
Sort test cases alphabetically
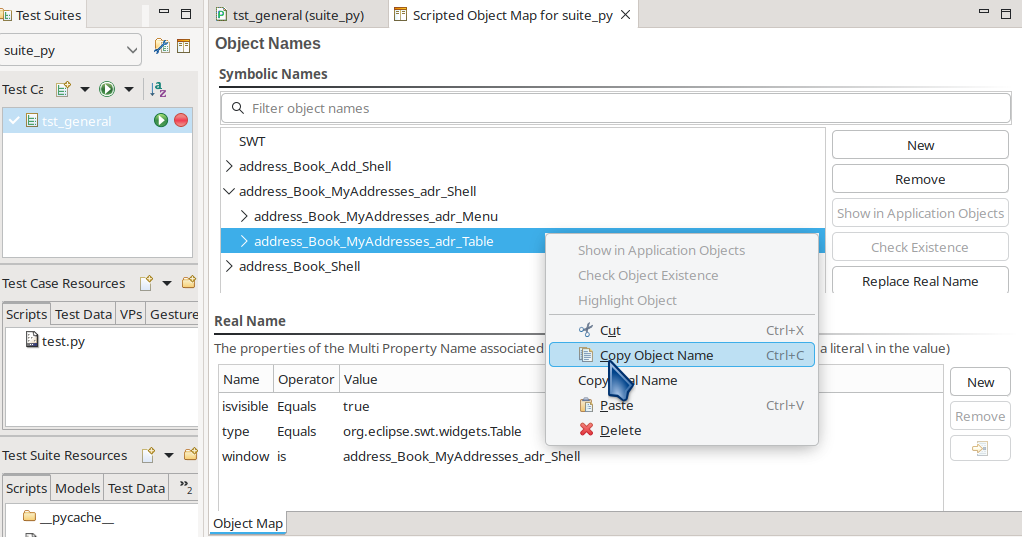point(158,90)
